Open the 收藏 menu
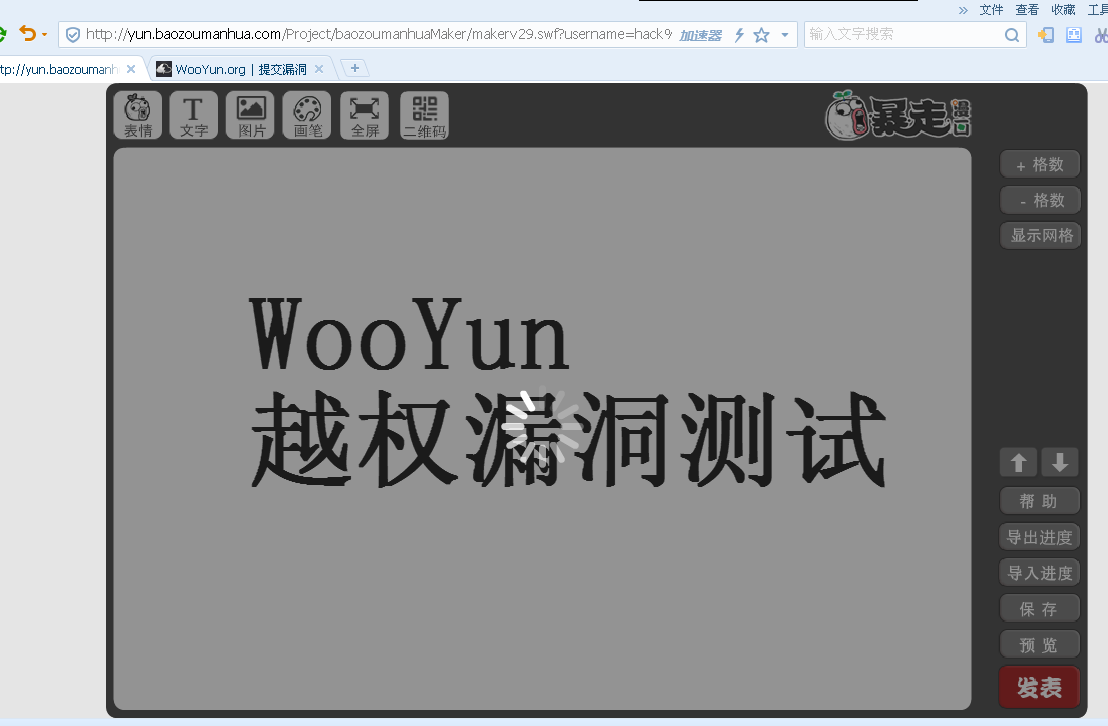This screenshot has width=1108, height=726. [x=1063, y=10]
